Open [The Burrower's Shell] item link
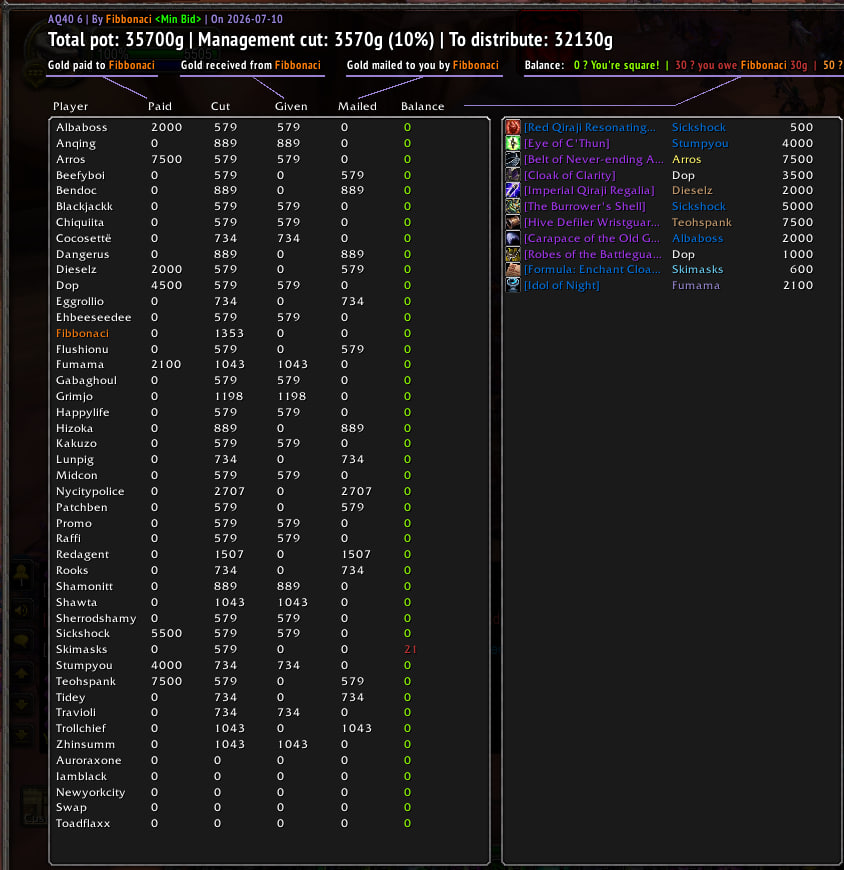This screenshot has height=870, width=844. pyautogui.click(x=585, y=206)
